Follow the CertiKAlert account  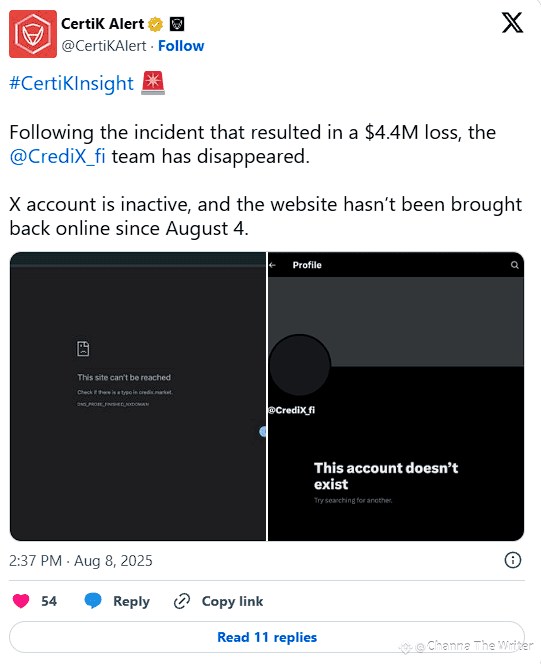pos(181,46)
